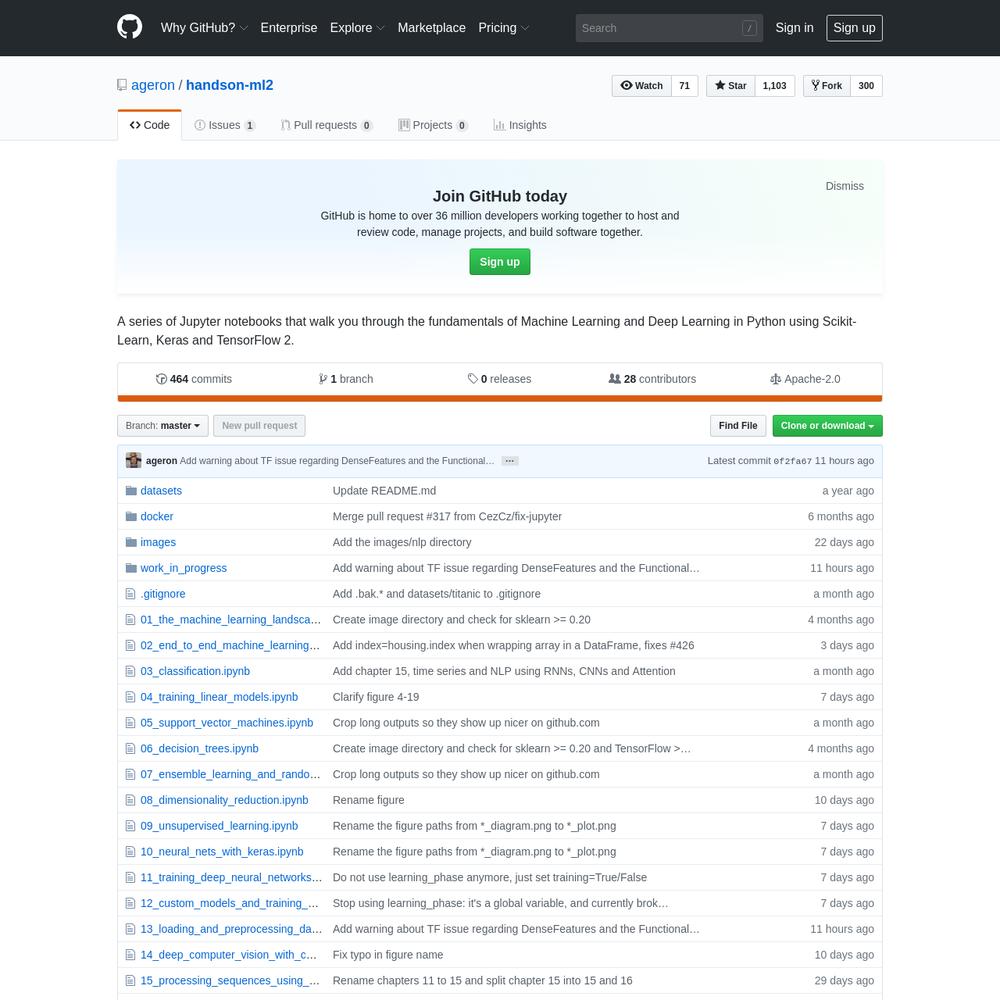Open the 300 forks count
Viewport: 1000px width, 1000px height.
pyautogui.click(x=866, y=85)
